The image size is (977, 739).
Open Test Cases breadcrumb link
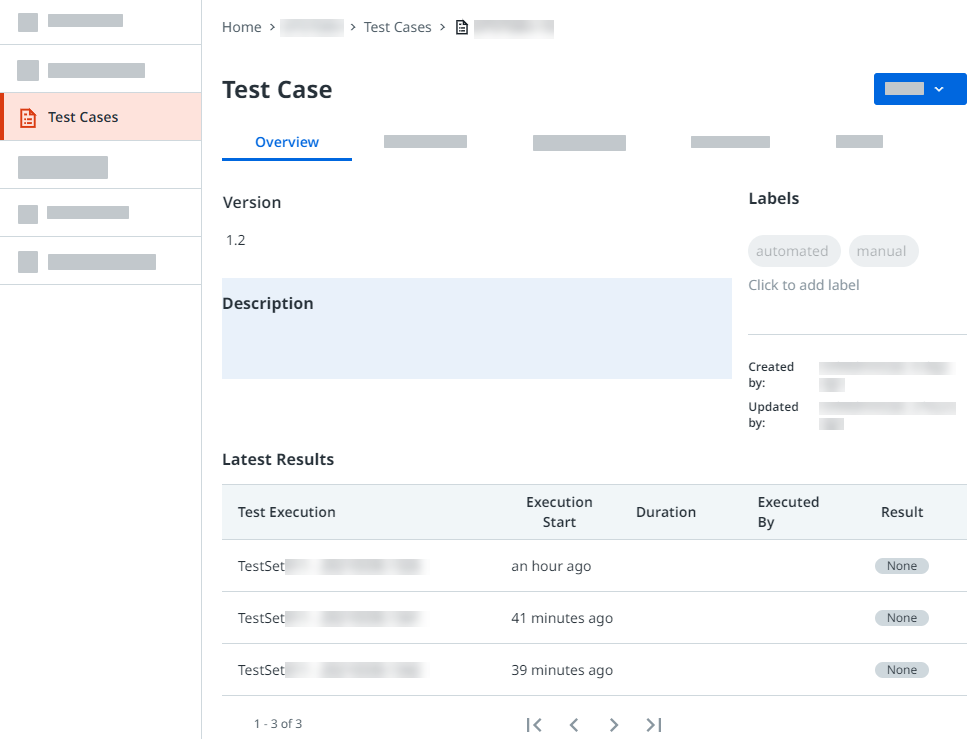[x=397, y=27]
